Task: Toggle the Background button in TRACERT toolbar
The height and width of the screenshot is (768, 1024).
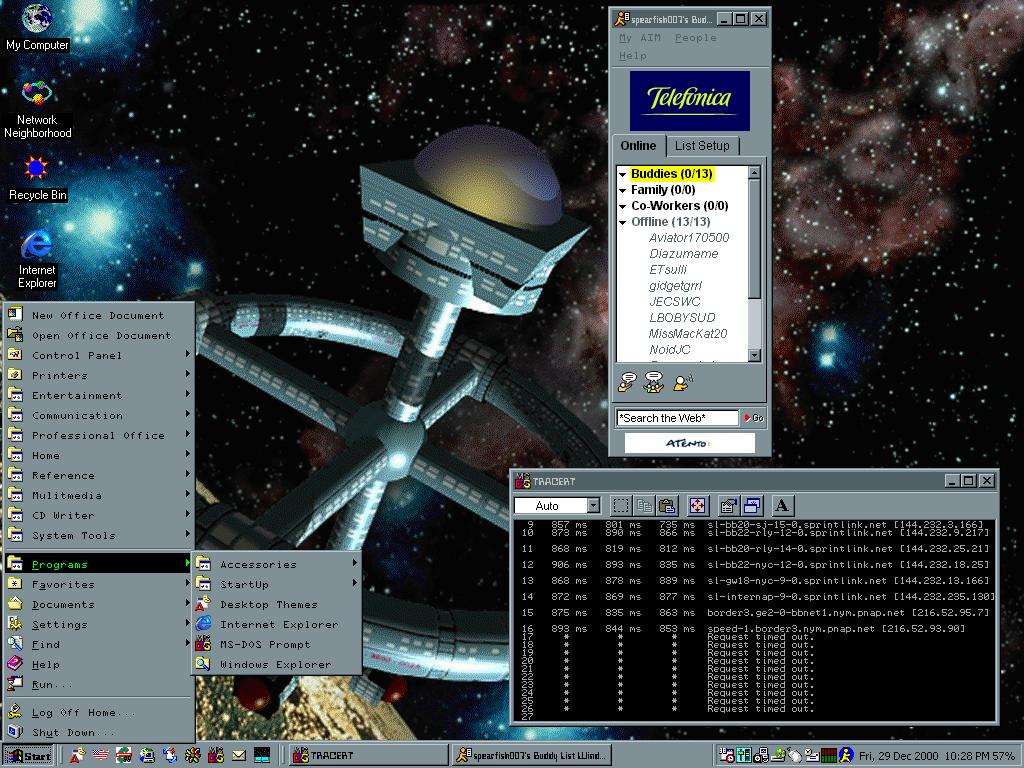Action: coord(752,506)
